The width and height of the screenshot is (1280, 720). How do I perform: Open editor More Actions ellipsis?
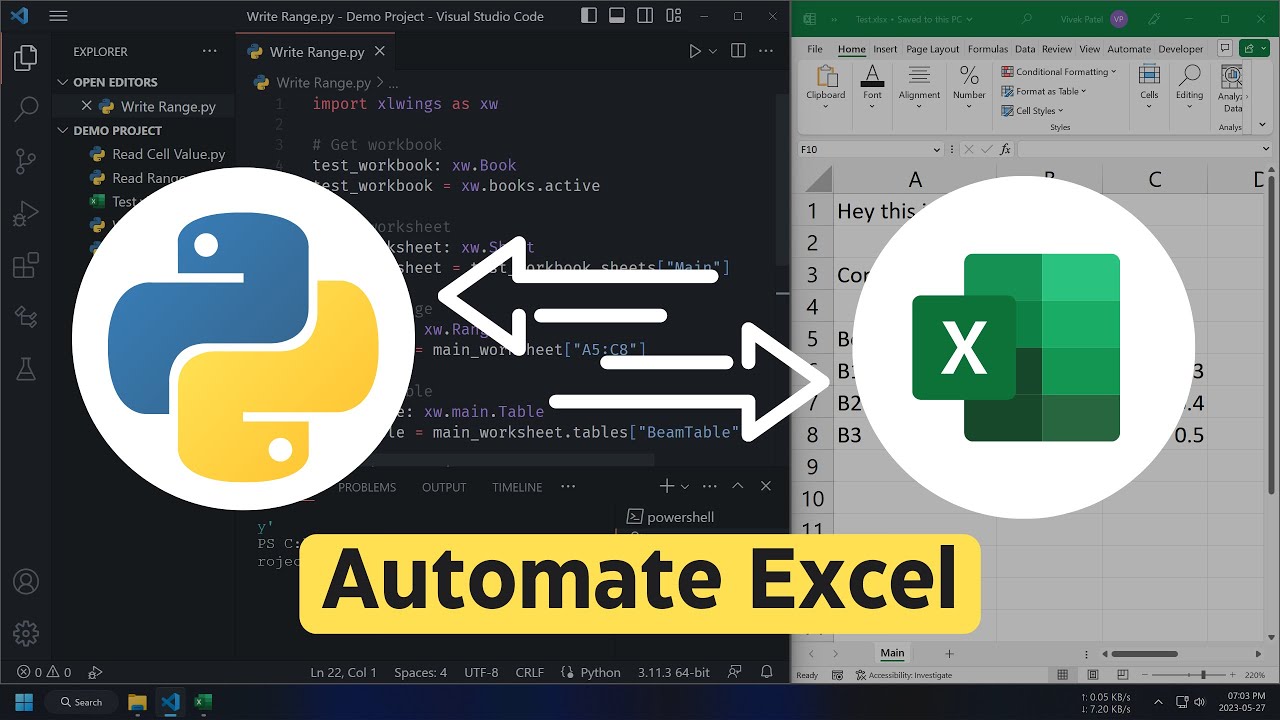pyautogui.click(x=768, y=51)
